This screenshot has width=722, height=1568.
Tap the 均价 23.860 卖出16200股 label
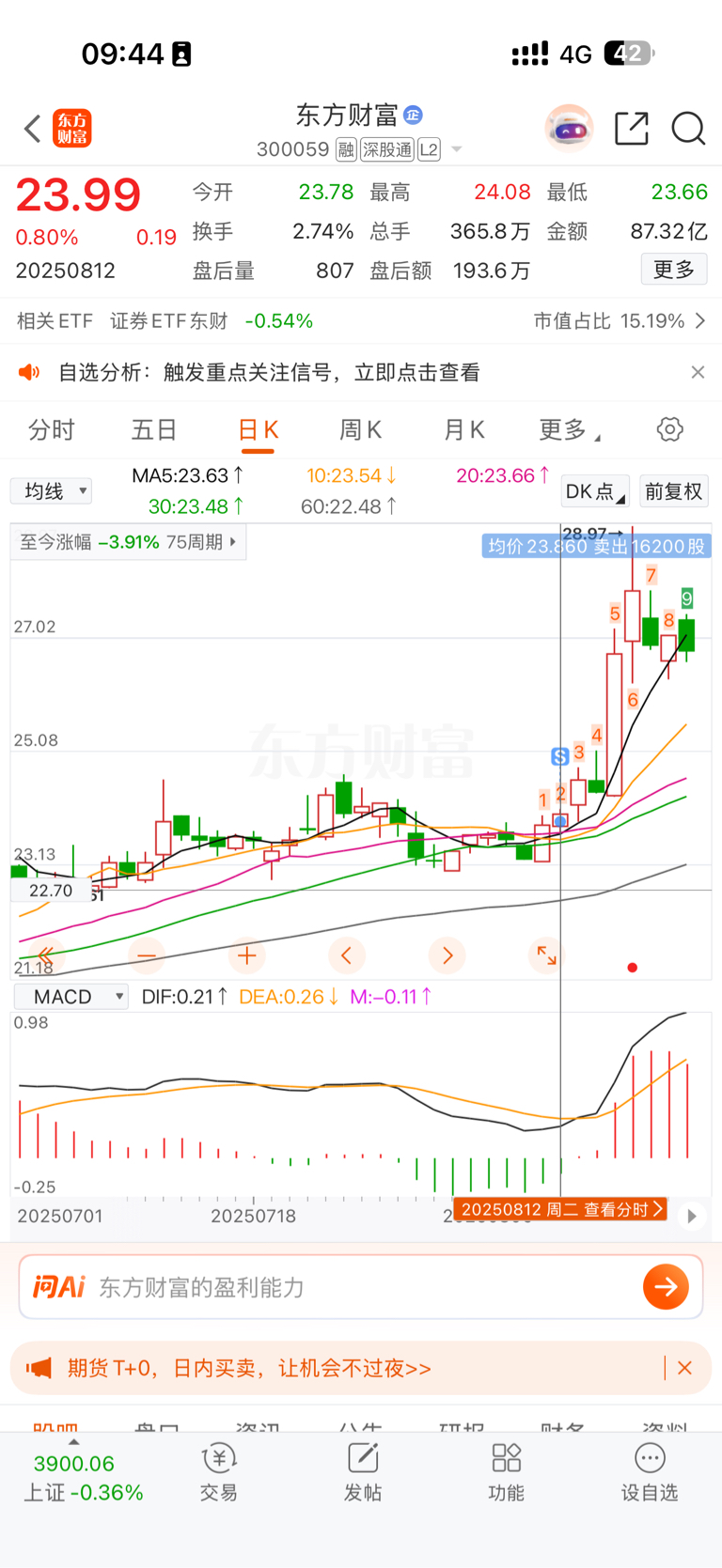[x=597, y=547]
